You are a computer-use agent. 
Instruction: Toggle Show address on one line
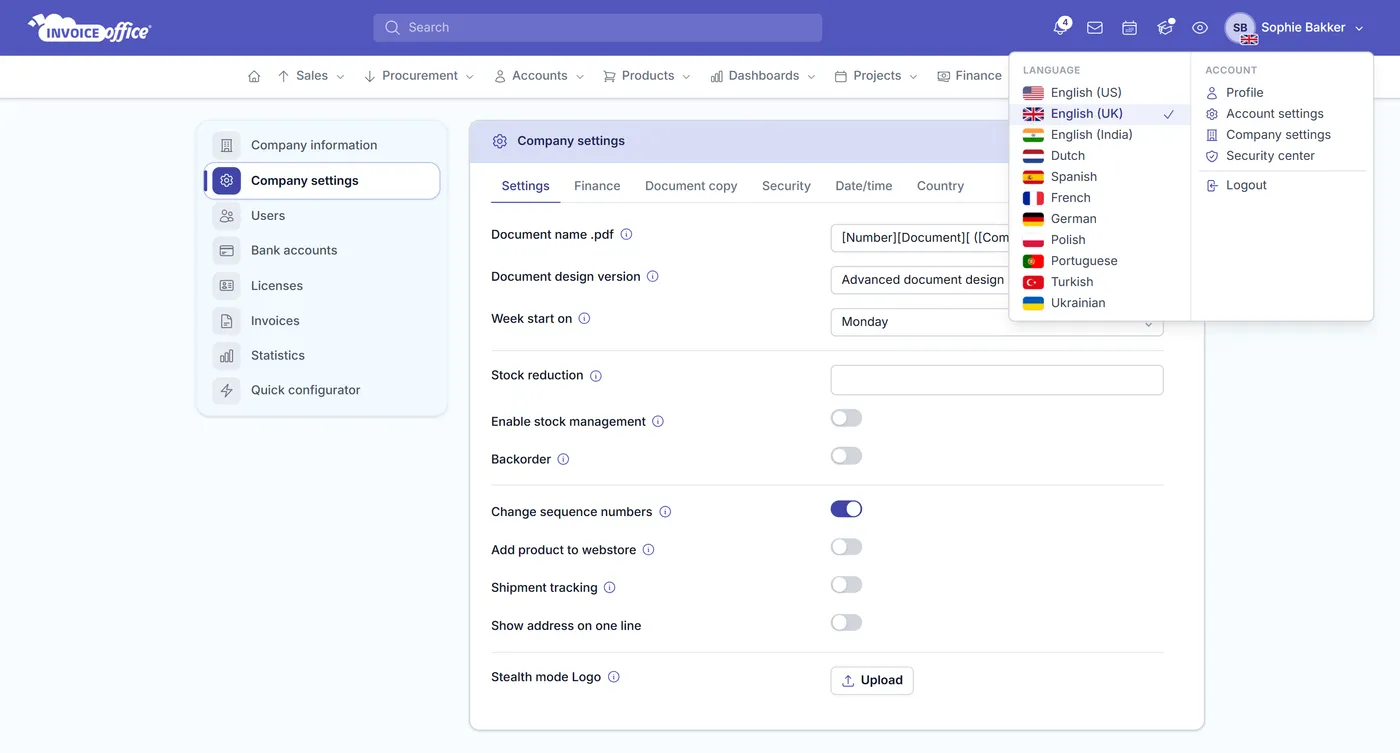[x=846, y=623]
